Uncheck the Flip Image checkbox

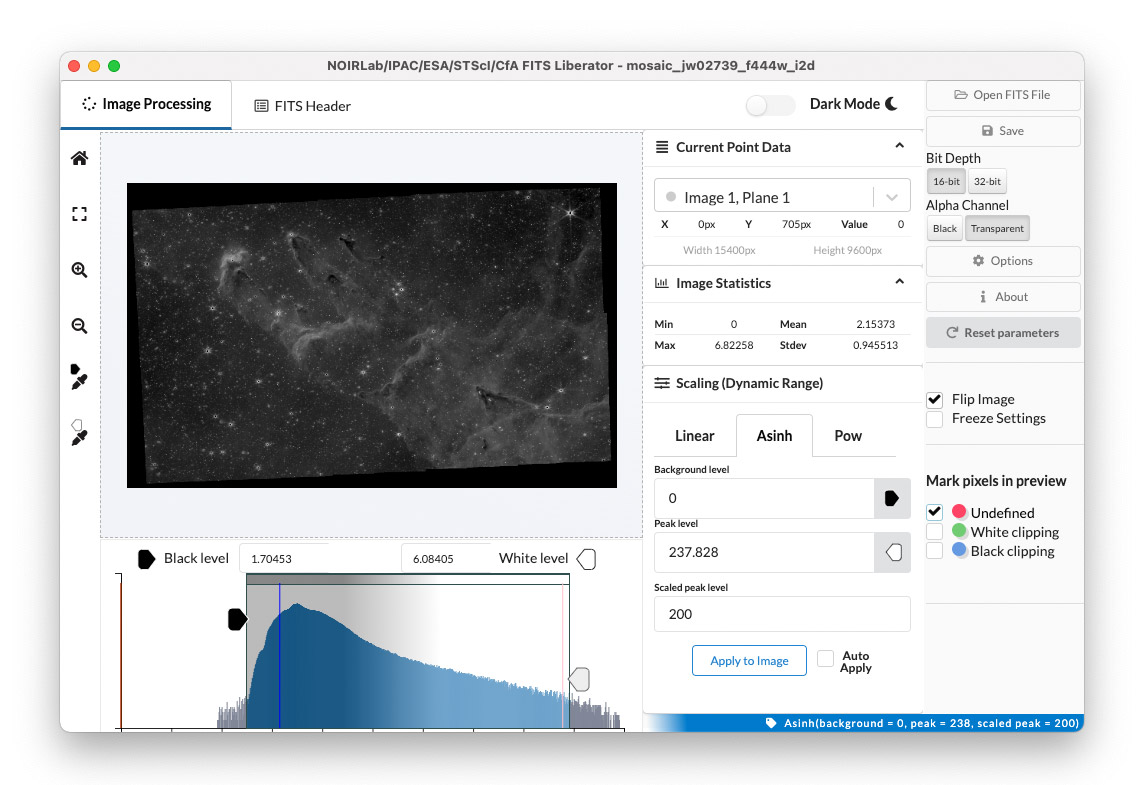tap(935, 399)
